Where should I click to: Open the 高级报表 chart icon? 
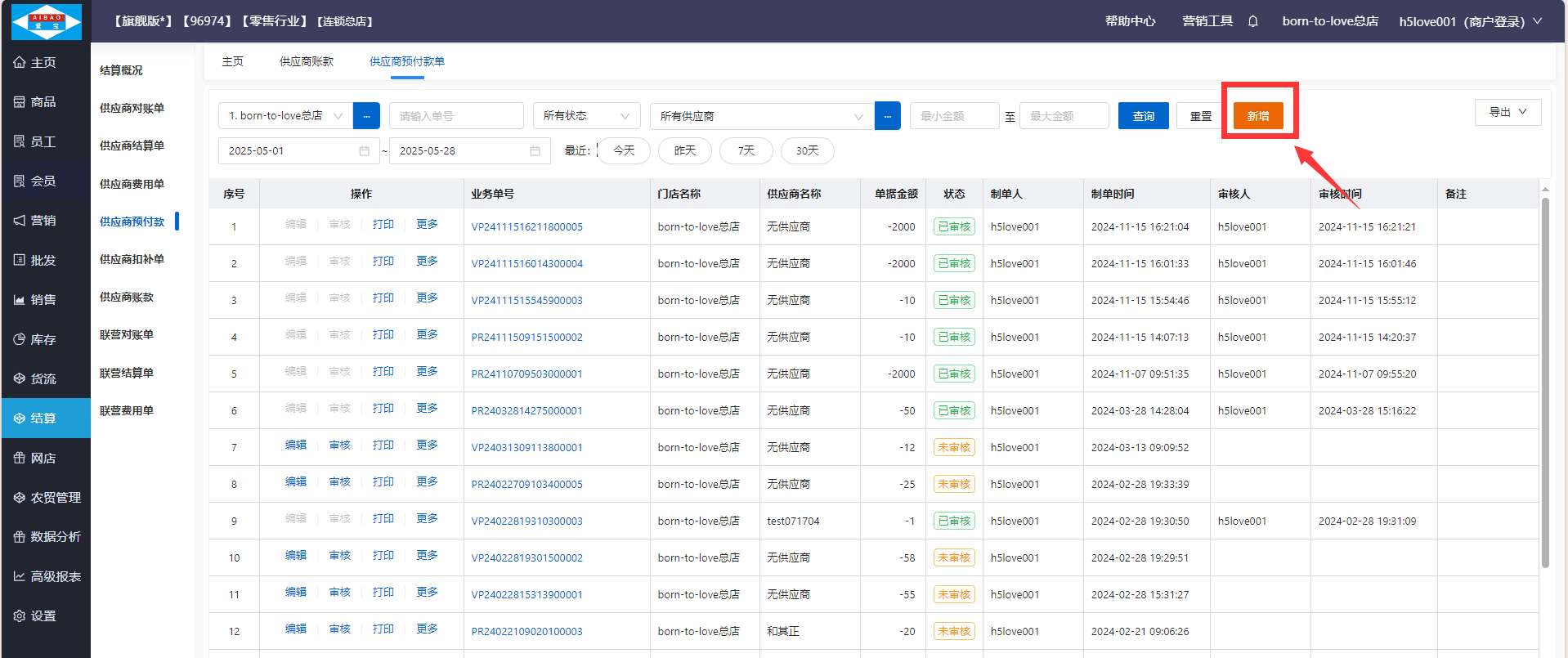click(x=20, y=576)
